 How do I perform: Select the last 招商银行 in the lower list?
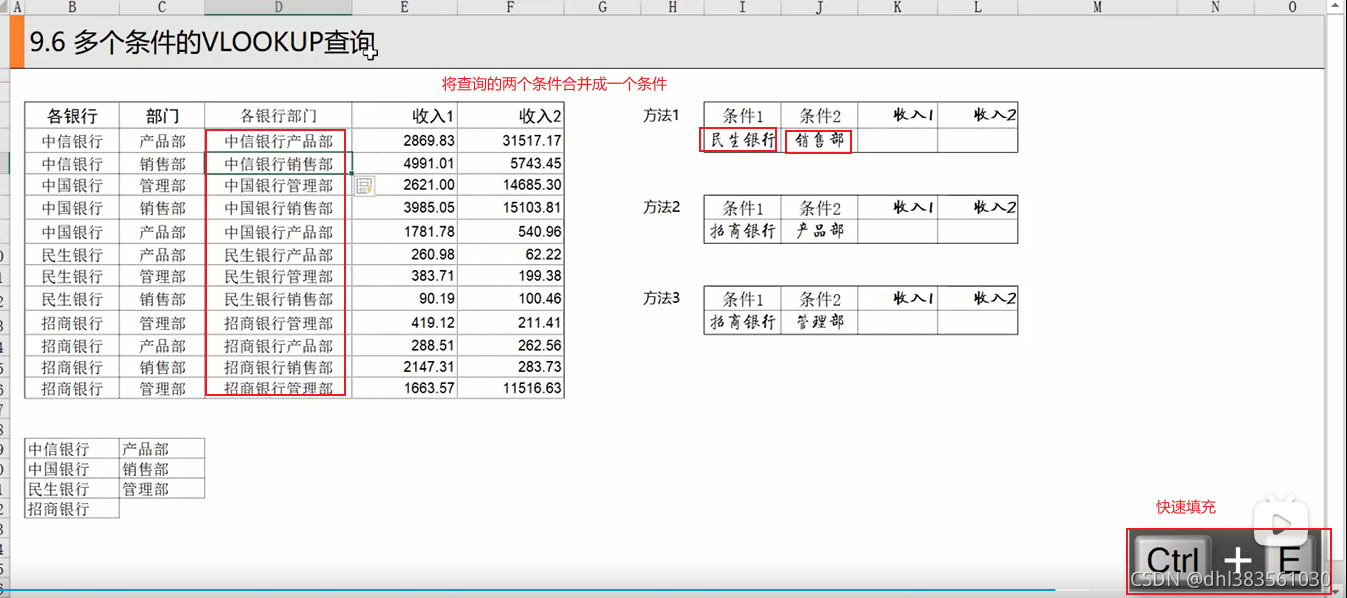(x=72, y=509)
